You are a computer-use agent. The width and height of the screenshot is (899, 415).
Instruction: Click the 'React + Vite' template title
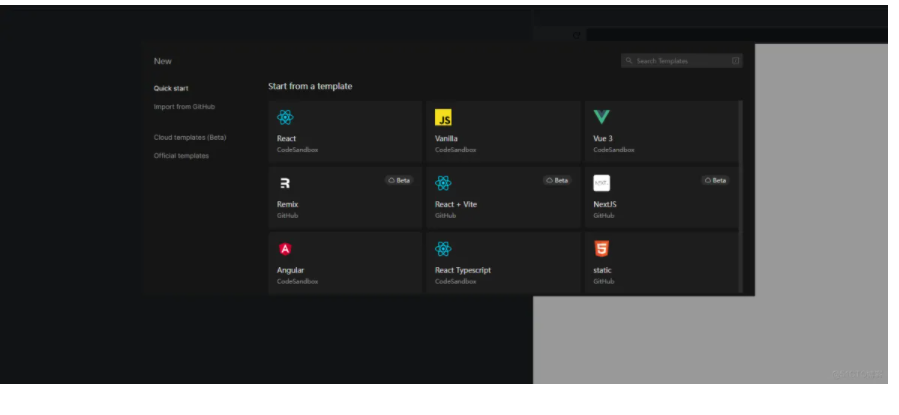coord(456,205)
